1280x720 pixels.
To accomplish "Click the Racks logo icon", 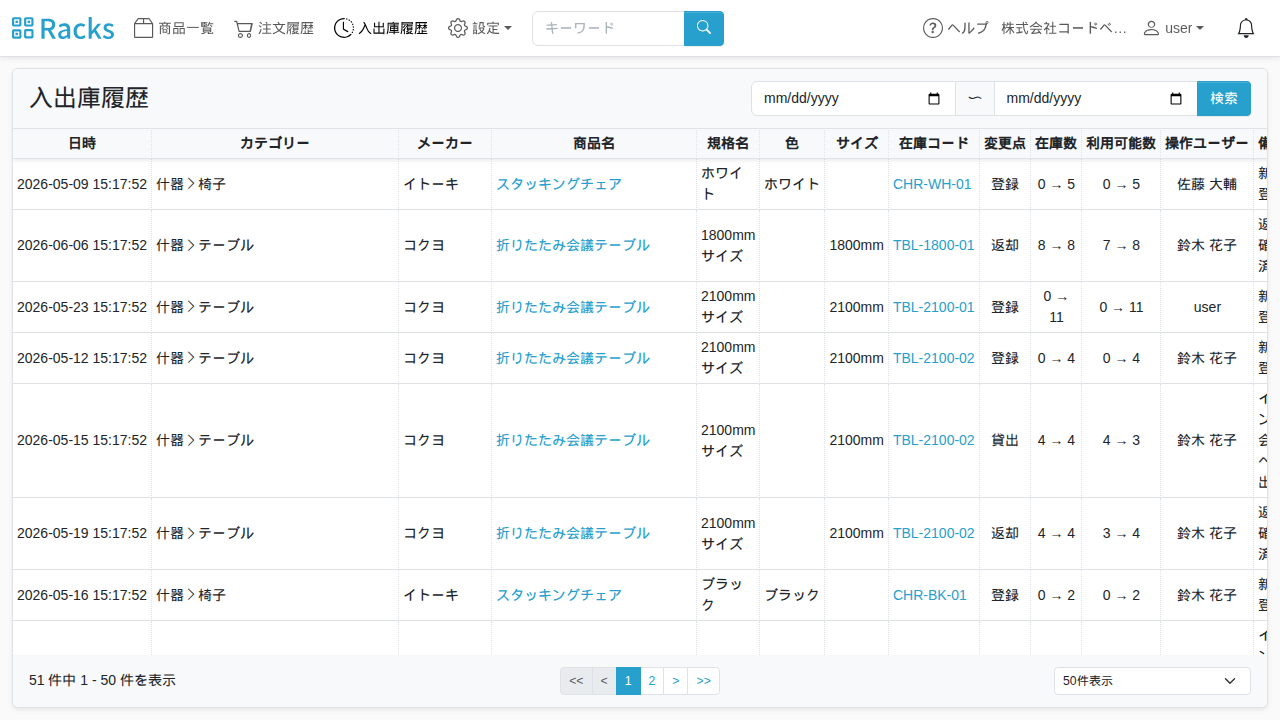I will [x=63, y=28].
